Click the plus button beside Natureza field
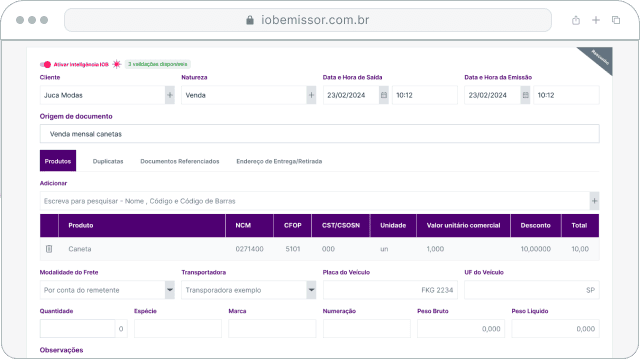The image size is (640, 360). pyautogui.click(x=311, y=95)
